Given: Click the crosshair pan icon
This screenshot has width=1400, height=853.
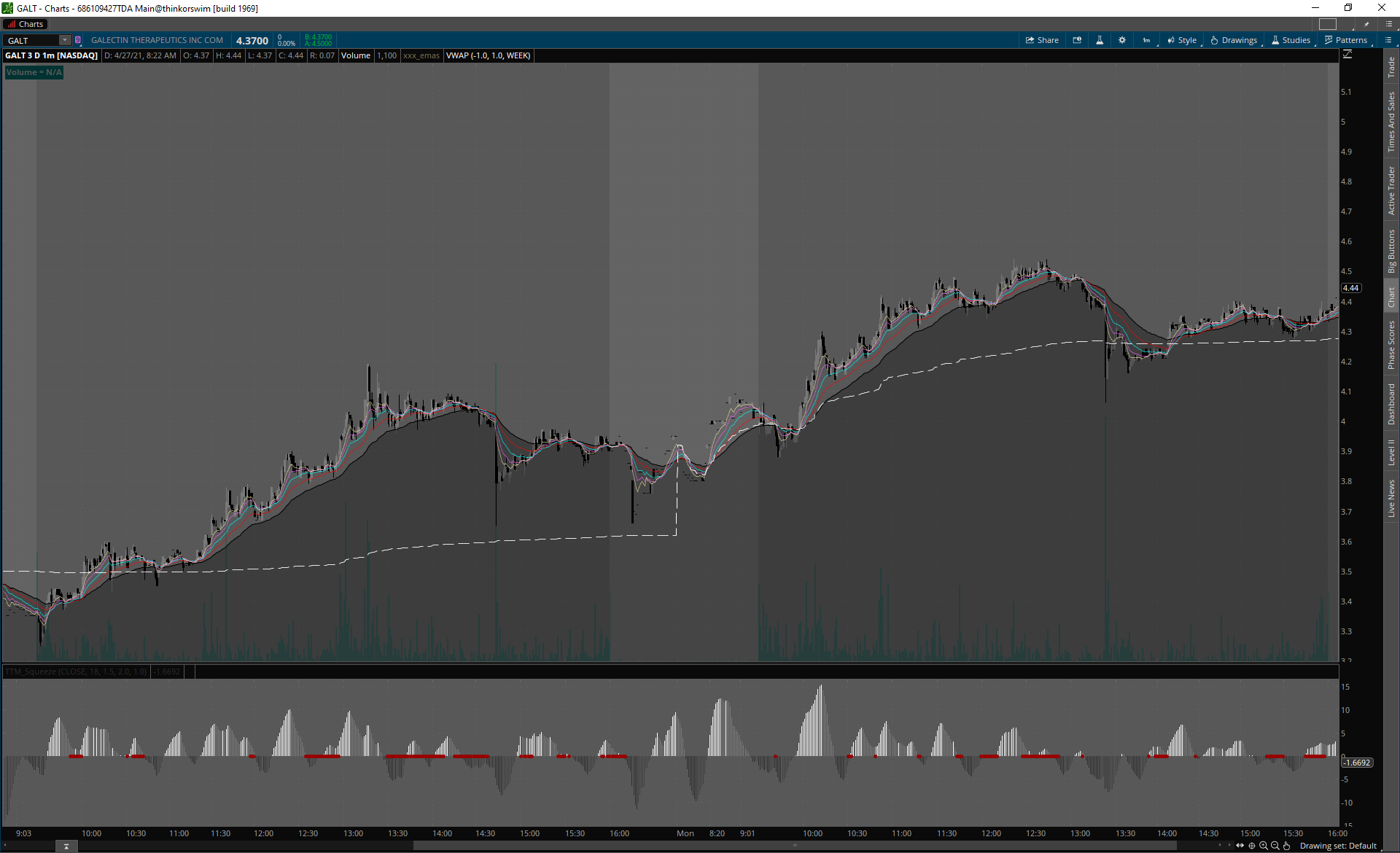Looking at the screenshot, I should [x=1252, y=846].
